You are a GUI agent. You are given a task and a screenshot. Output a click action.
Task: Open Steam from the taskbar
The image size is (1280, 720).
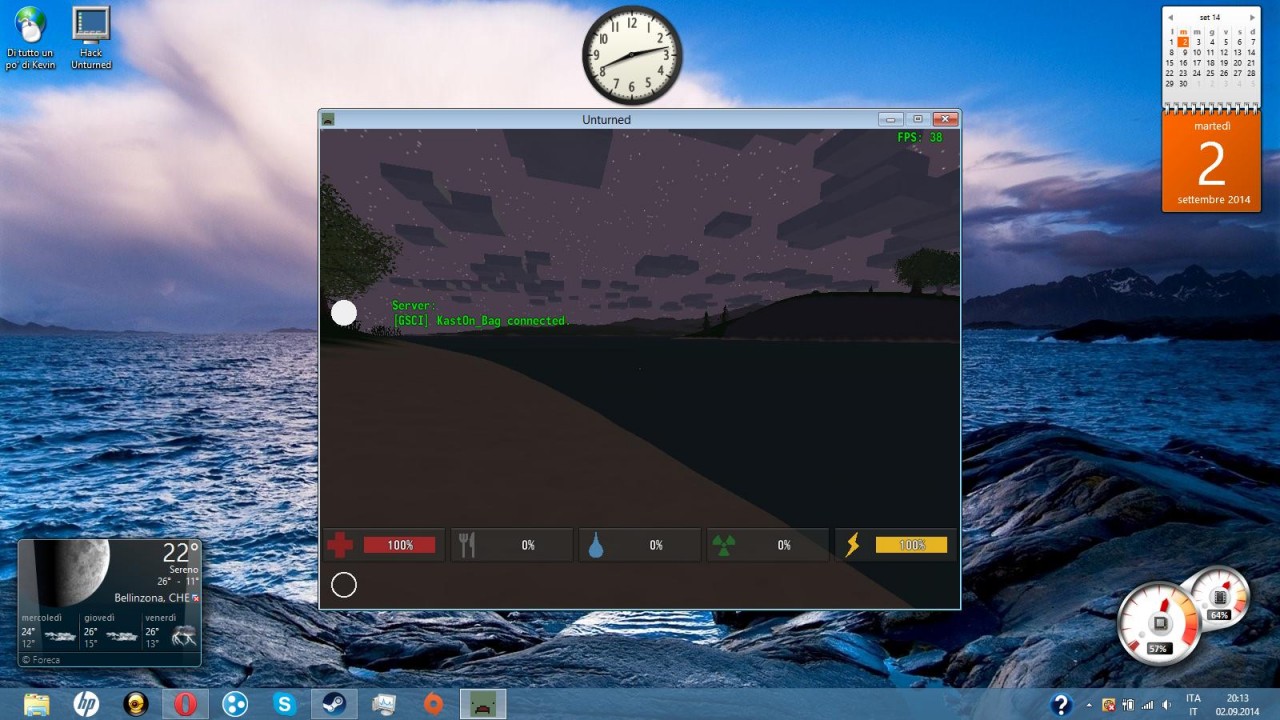point(334,704)
